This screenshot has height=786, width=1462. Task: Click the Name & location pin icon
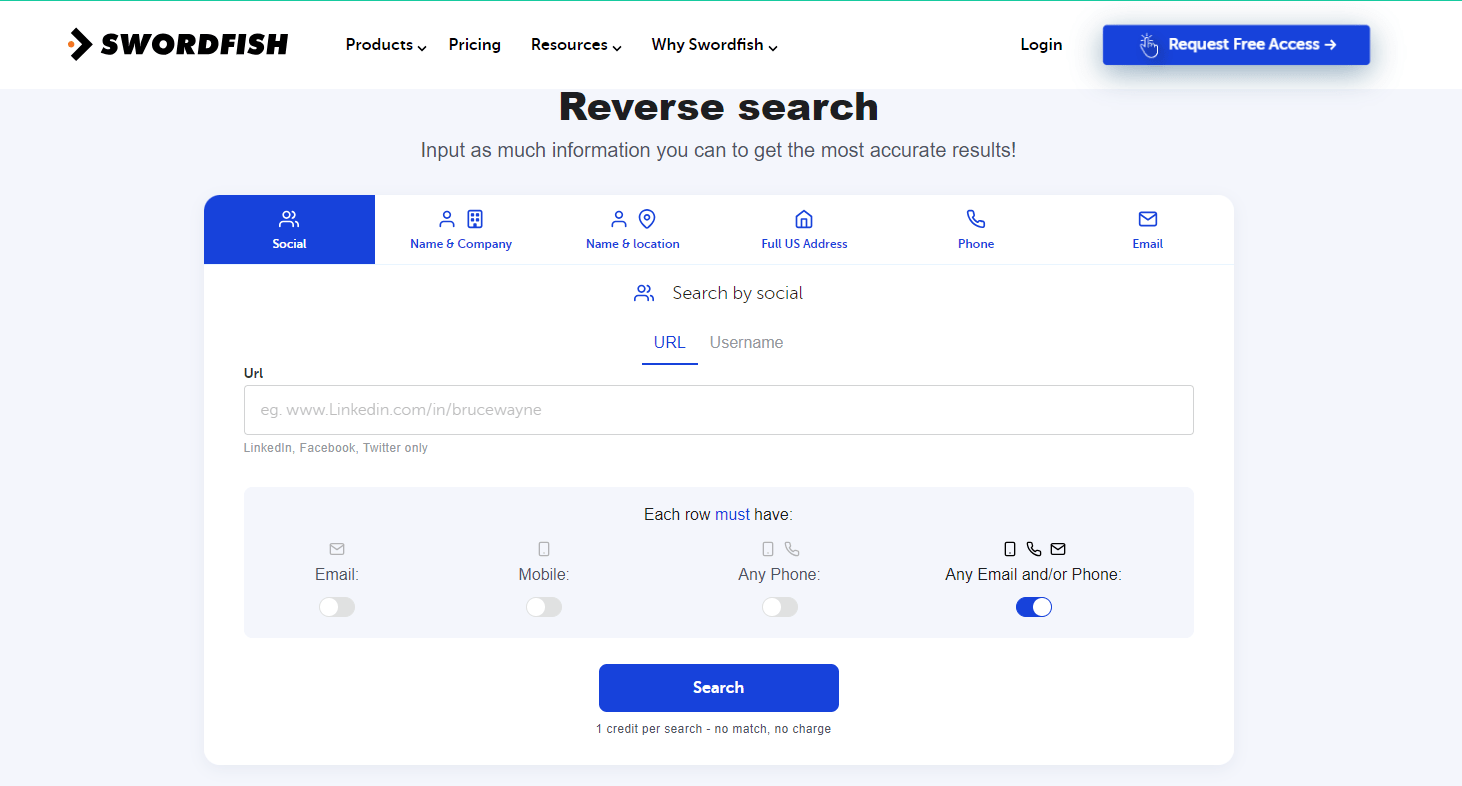[x=647, y=219]
